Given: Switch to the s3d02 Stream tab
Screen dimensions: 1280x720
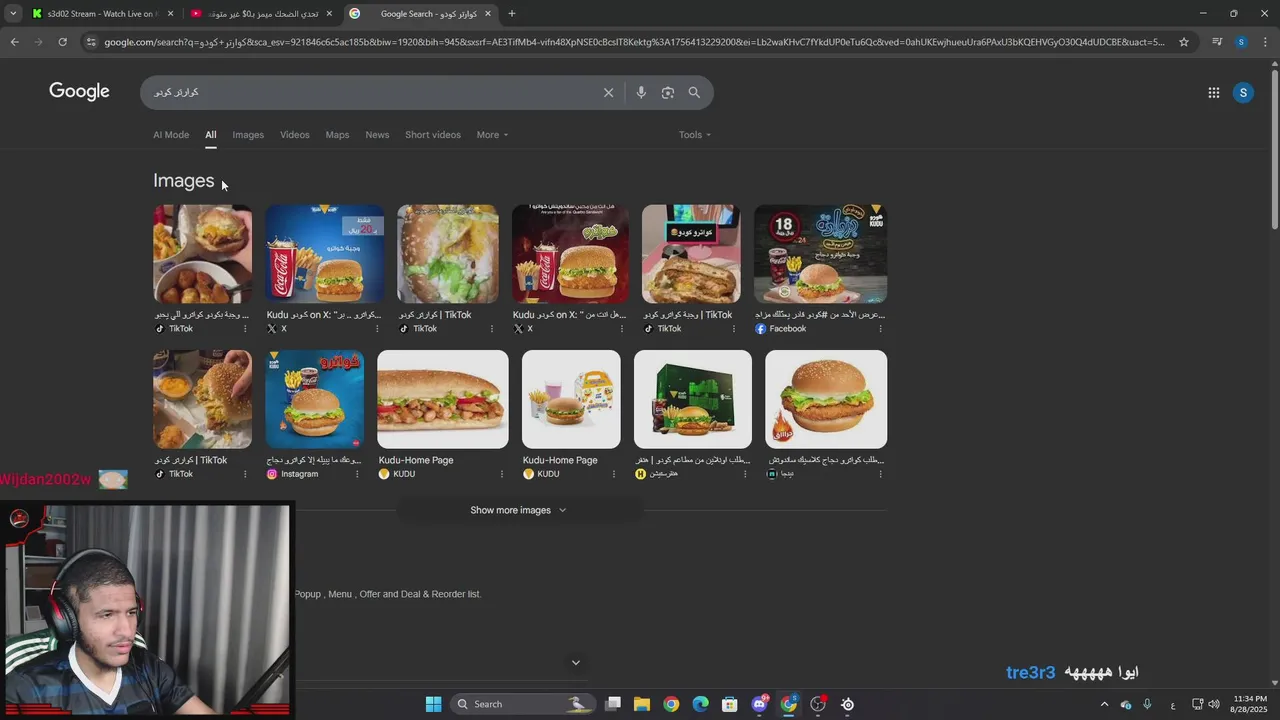Looking at the screenshot, I should pos(100,14).
